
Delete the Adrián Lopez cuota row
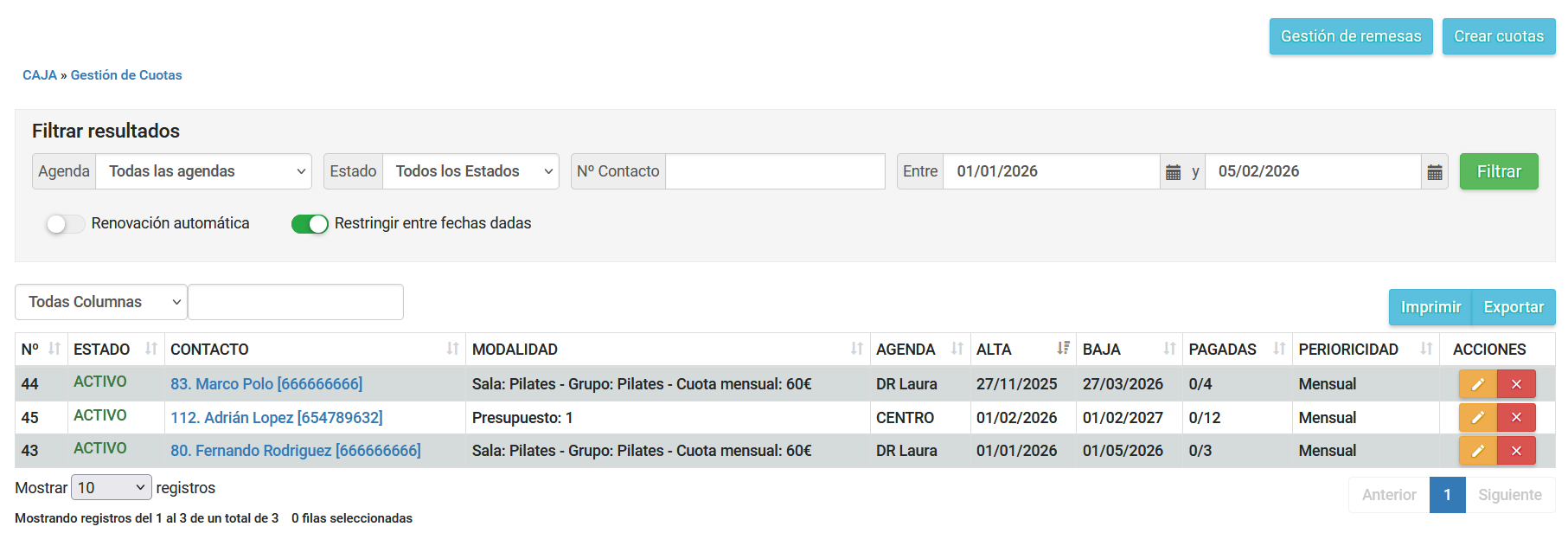point(1516,418)
